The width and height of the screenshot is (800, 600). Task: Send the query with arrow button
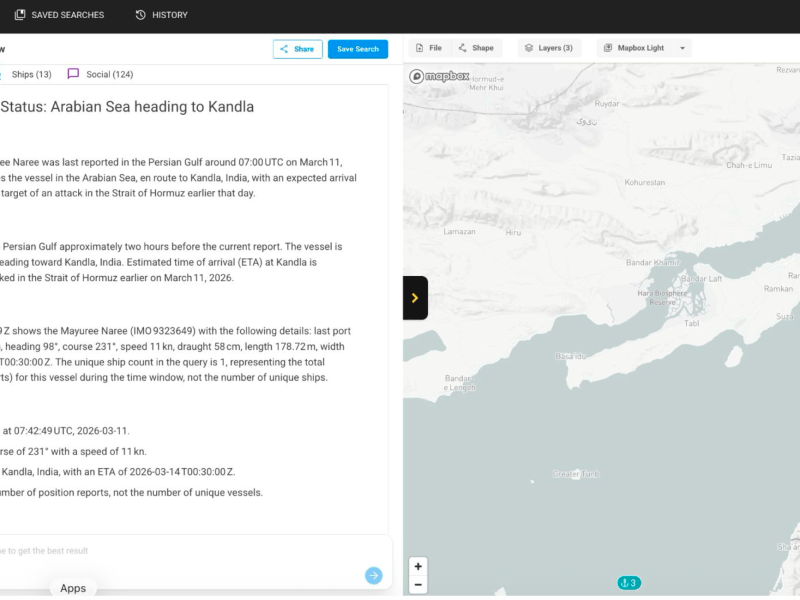point(373,575)
